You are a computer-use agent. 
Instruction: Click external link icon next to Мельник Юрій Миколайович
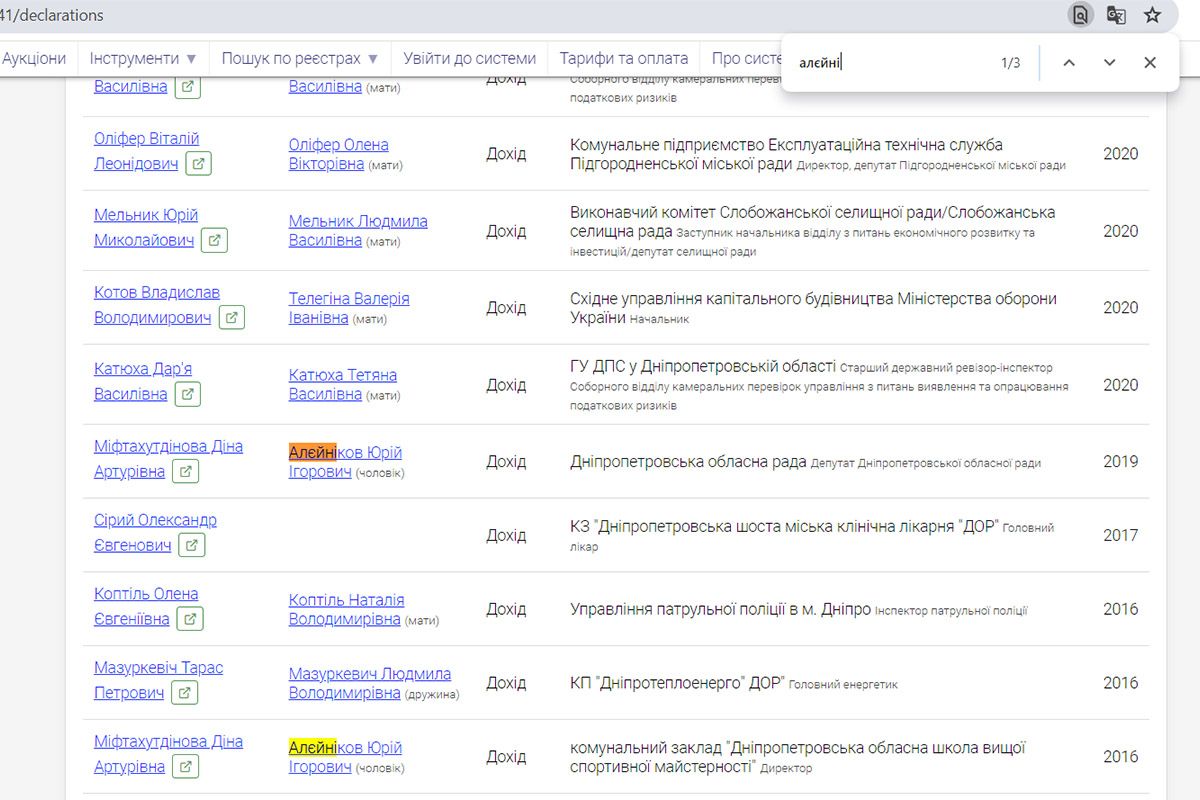click(214, 240)
